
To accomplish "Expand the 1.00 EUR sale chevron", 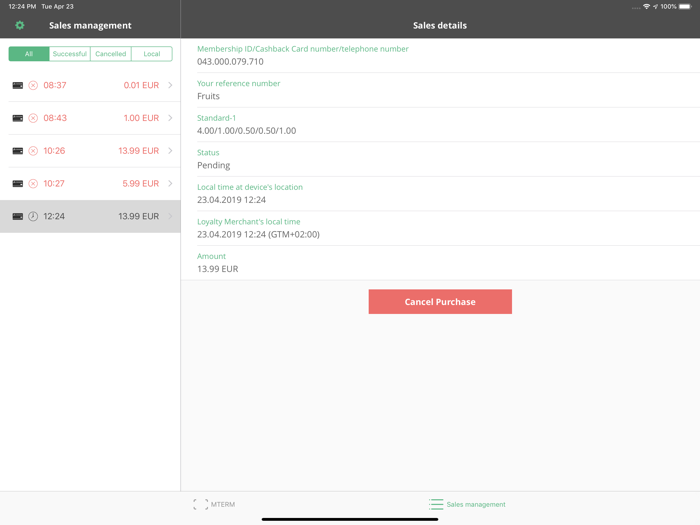I will point(170,118).
